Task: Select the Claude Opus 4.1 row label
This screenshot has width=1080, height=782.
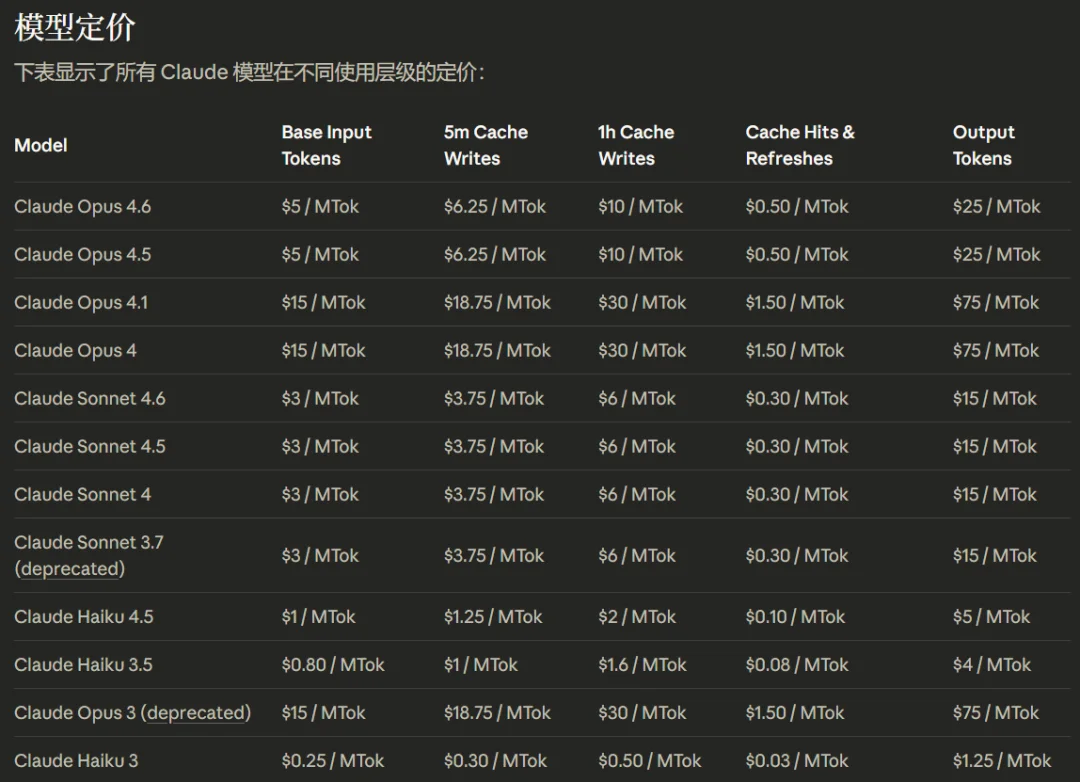Action: (x=81, y=303)
